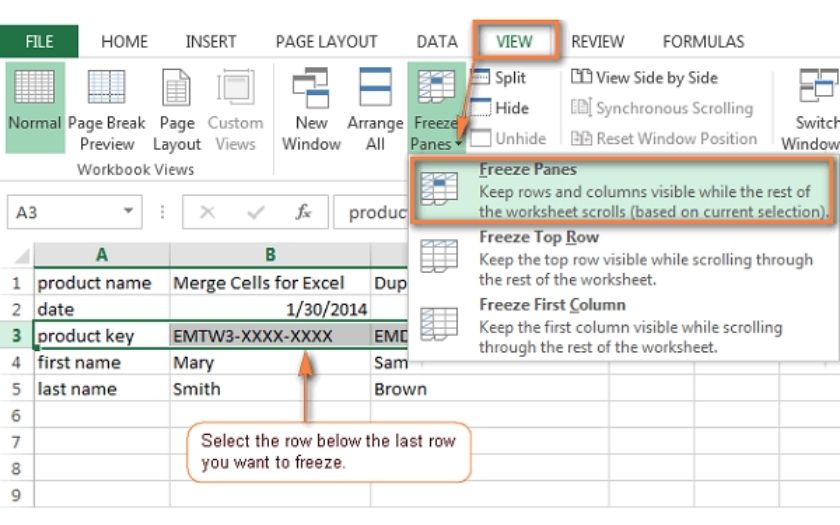
Task: Click the Insert Function fx button
Action: pyautogui.click(x=304, y=212)
